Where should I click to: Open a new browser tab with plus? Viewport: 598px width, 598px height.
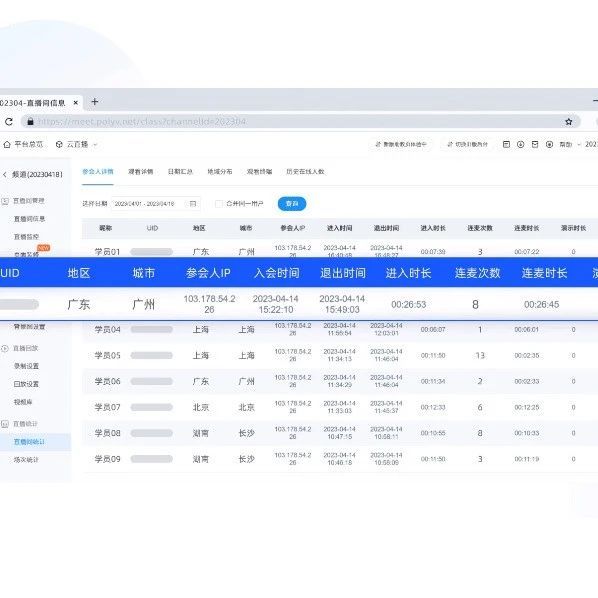click(x=95, y=101)
